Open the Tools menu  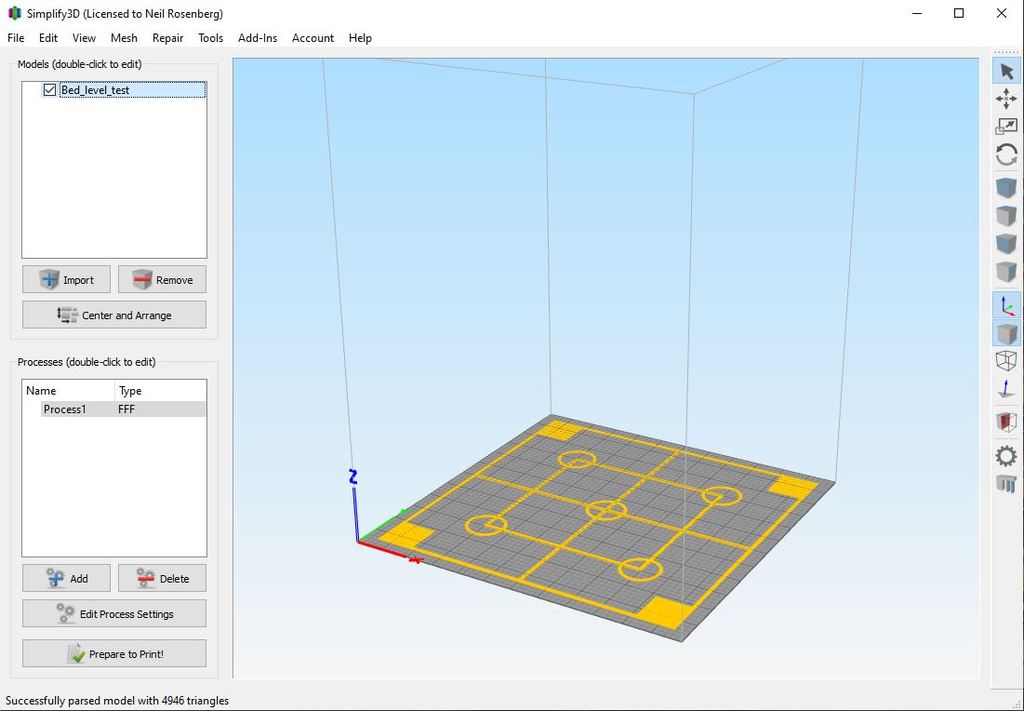tap(210, 38)
